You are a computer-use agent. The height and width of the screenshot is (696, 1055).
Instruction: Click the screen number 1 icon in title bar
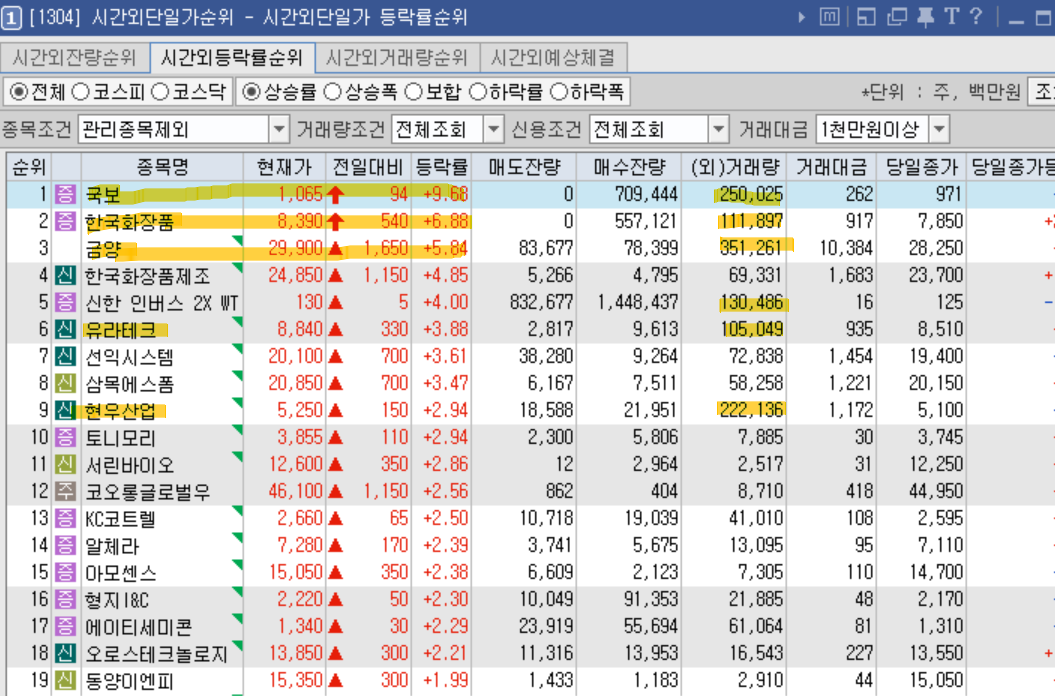[x=11, y=18]
